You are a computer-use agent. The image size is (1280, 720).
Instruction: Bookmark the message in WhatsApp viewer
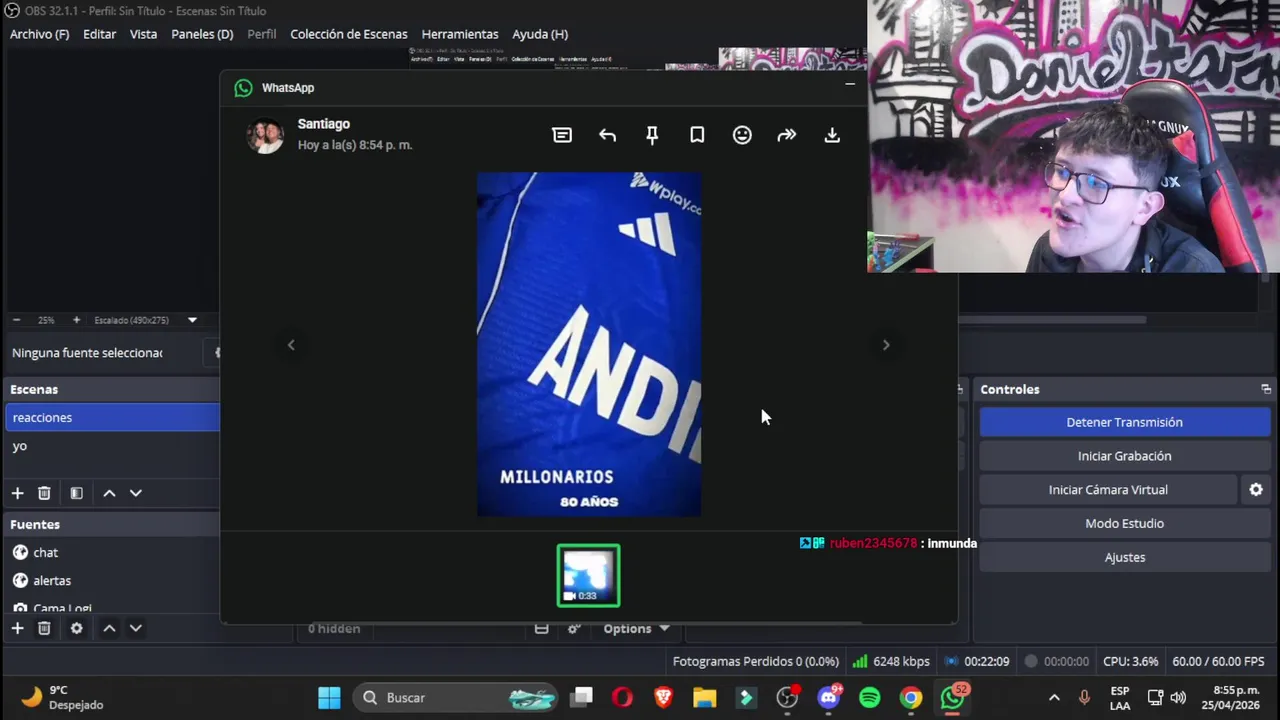pos(697,135)
